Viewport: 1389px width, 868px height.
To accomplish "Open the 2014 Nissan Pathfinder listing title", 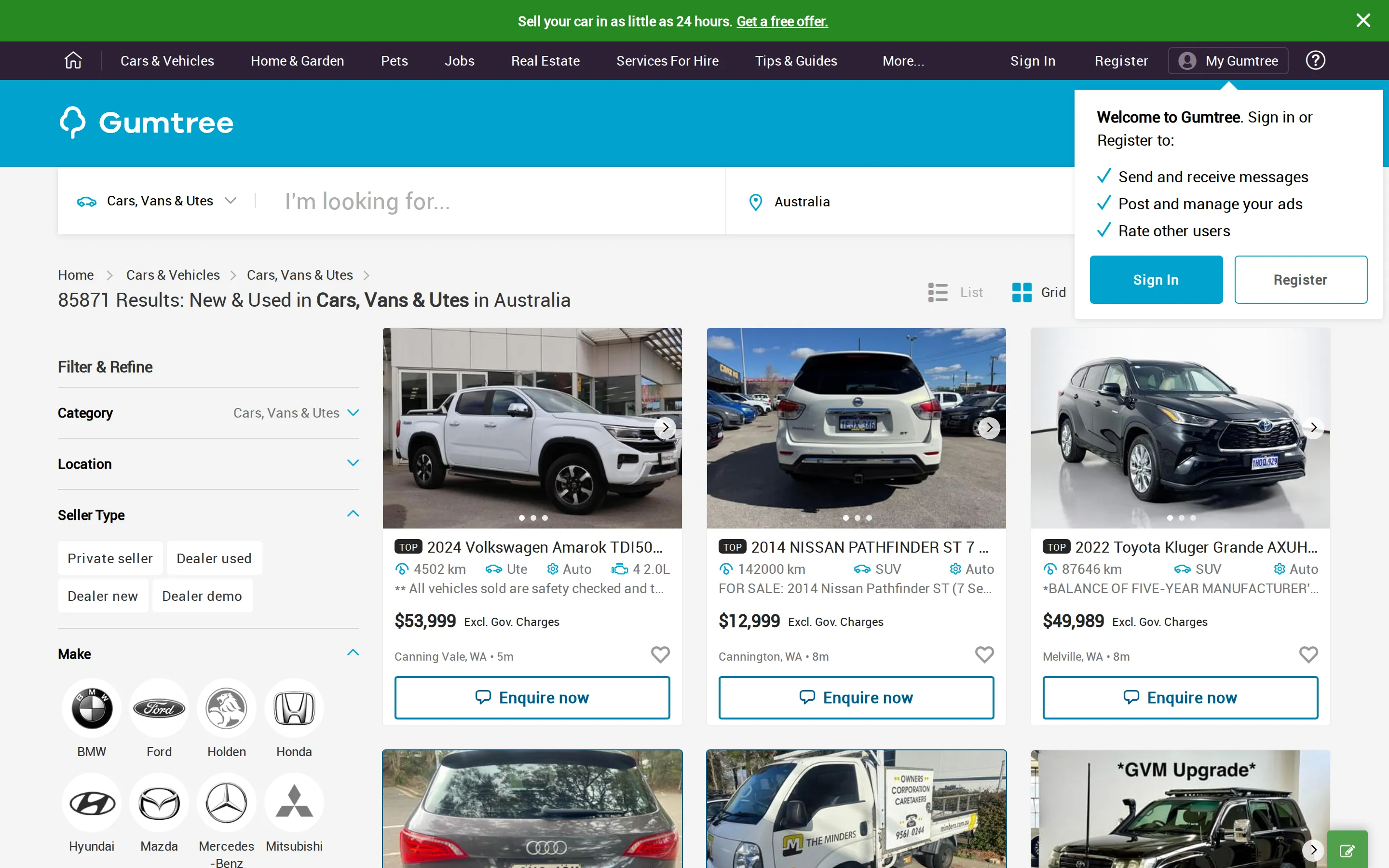I will pos(870,547).
